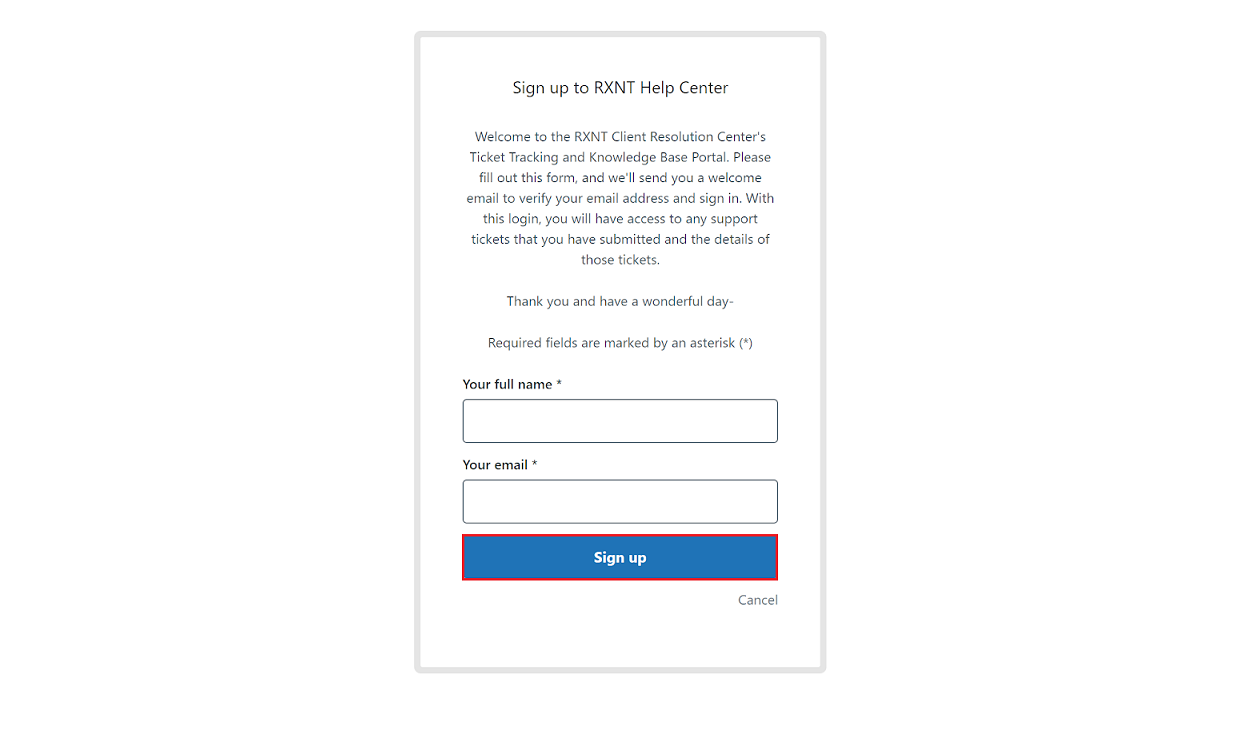1244x744 pixels.
Task: Click the blue Sign up button
Action: [620, 558]
